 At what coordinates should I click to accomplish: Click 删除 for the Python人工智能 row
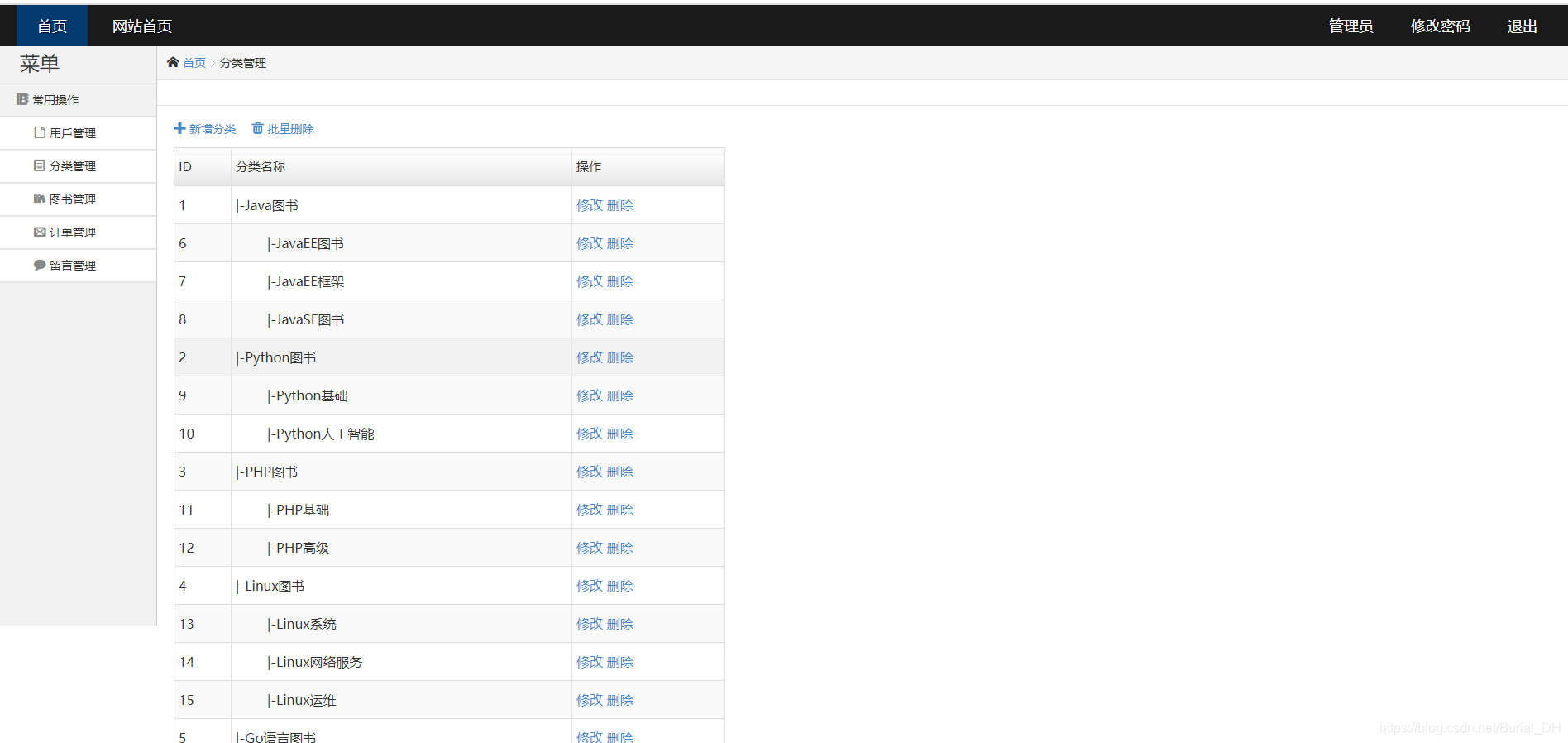pos(620,434)
